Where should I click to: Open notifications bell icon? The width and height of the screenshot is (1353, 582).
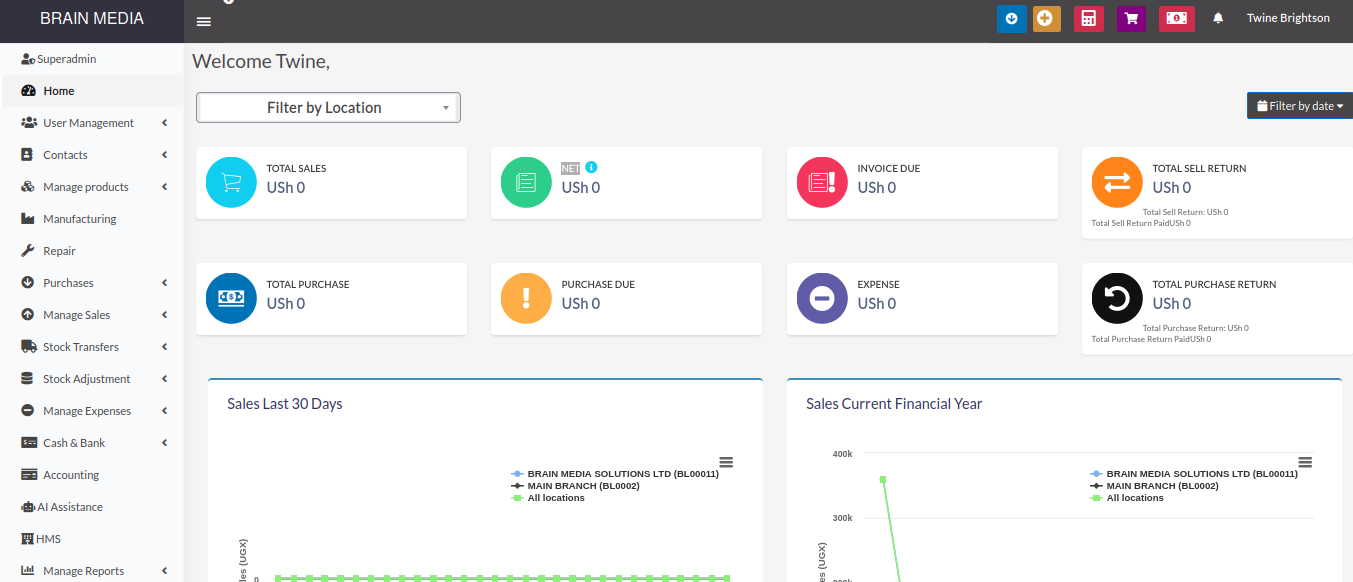click(x=1218, y=18)
